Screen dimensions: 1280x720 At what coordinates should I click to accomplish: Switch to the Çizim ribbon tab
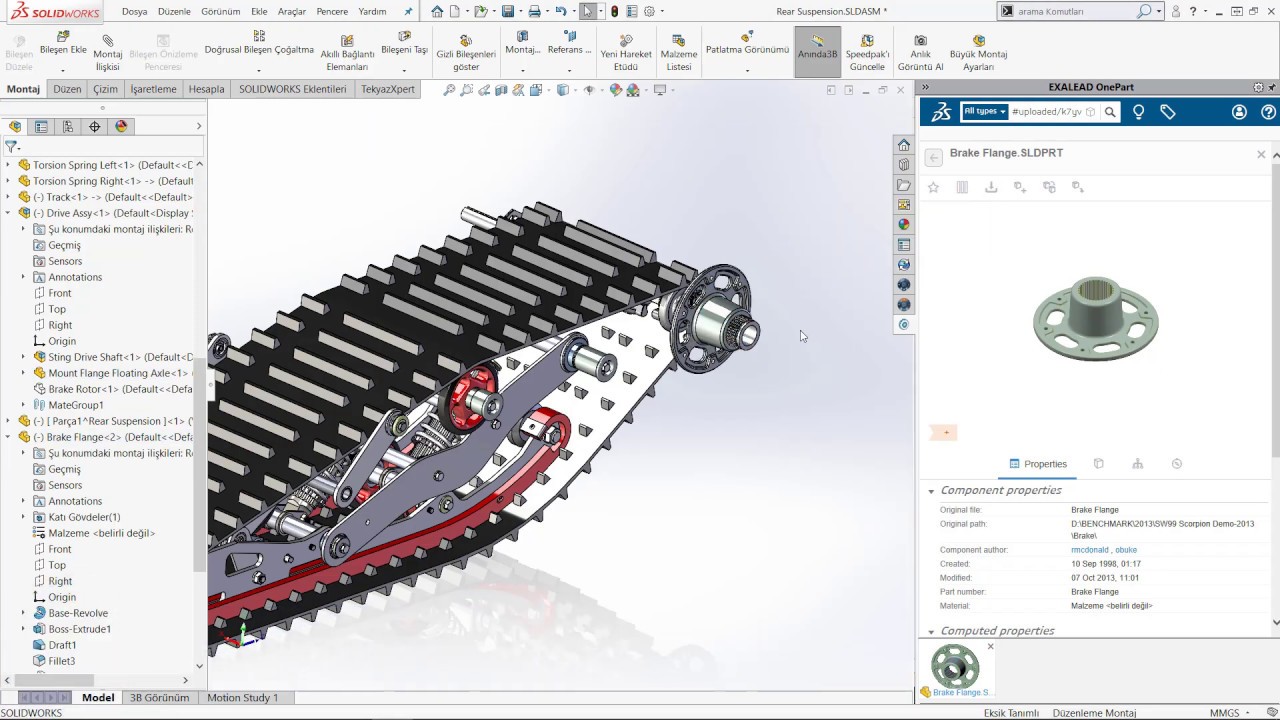click(105, 89)
